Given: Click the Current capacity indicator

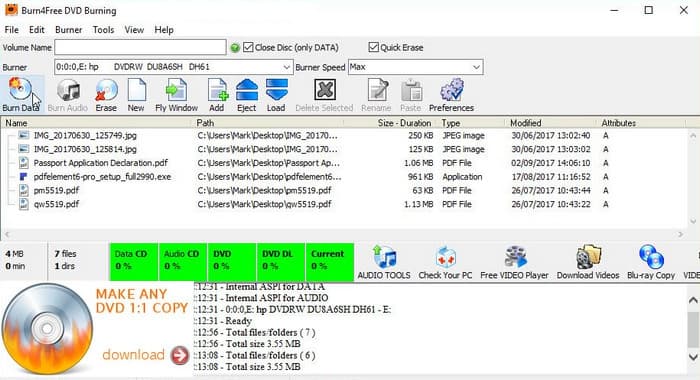Looking at the screenshot, I should point(330,262).
